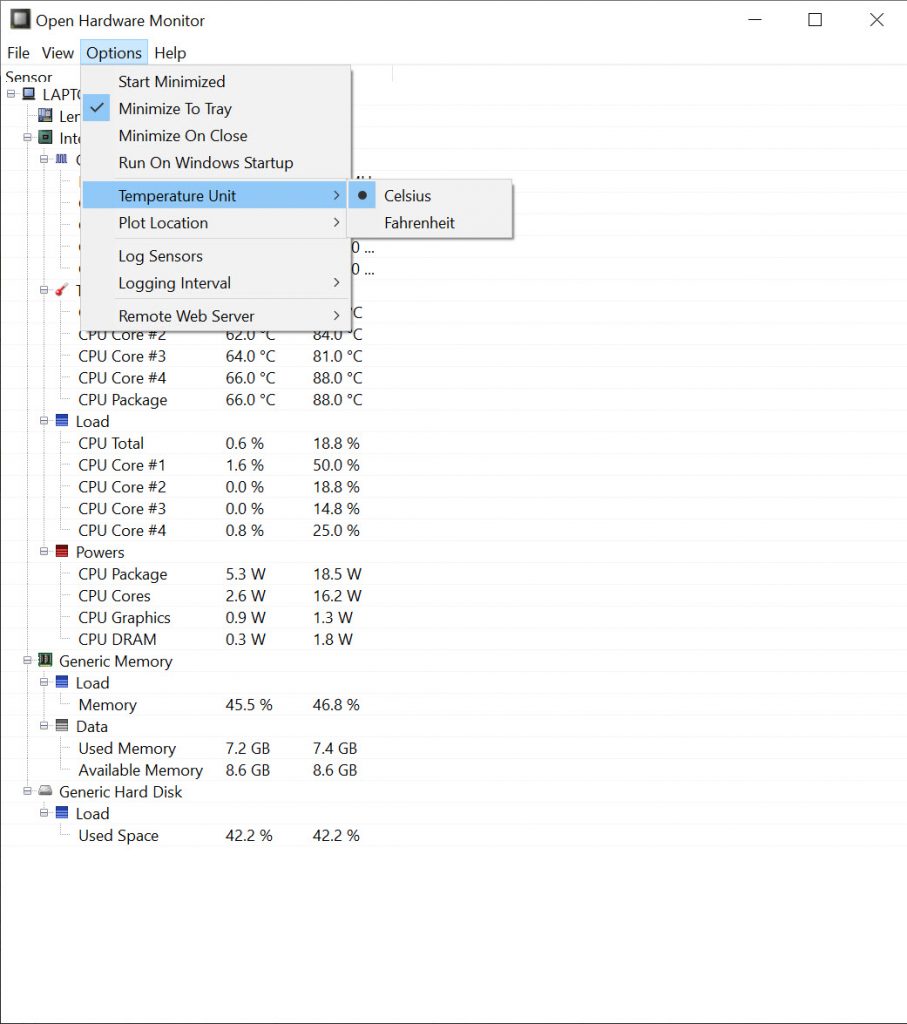The width and height of the screenshot is (907, 1024).
Task: Click the blue Load icon above Memory row
Action: 61,682
